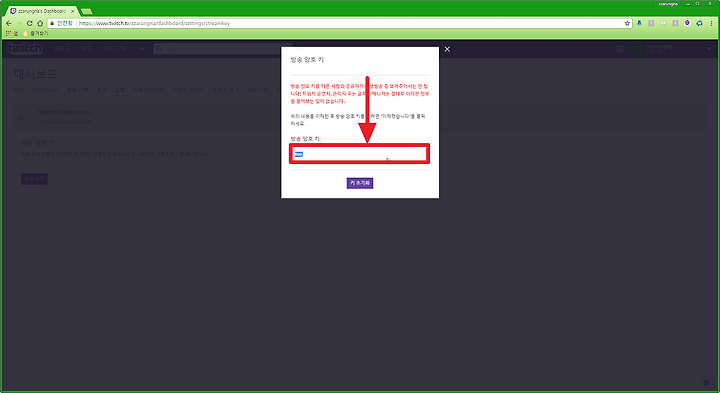
Task: Close the zzarungna's Dashboard tab
Action: pos(73,11)
